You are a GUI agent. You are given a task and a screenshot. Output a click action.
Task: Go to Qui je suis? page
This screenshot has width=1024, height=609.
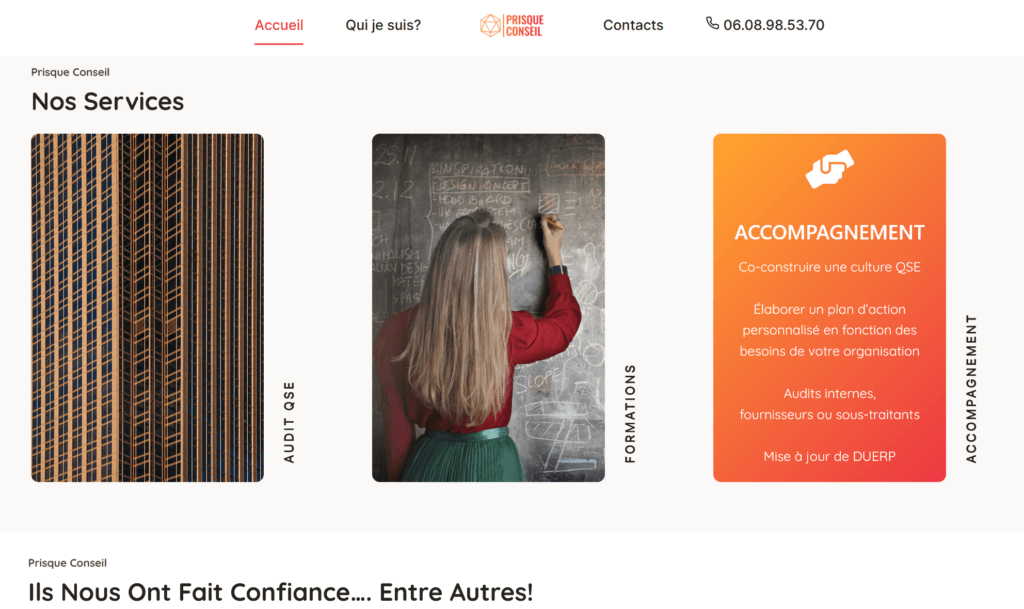(383, 25)
